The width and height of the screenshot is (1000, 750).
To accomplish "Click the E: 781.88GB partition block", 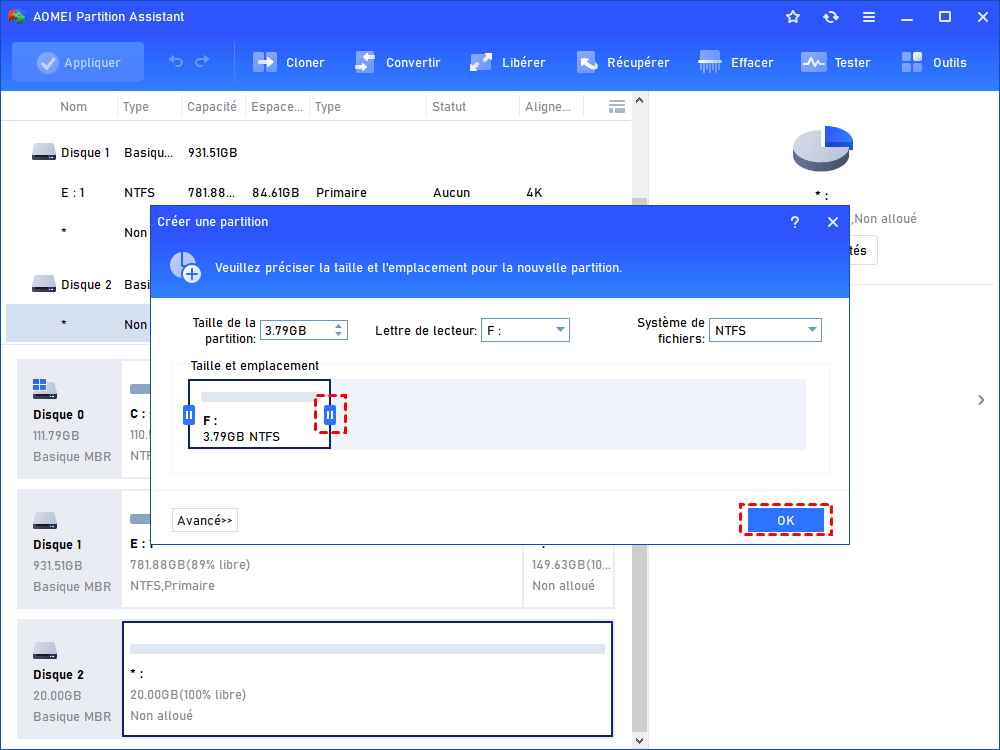I will pos(322,575).
